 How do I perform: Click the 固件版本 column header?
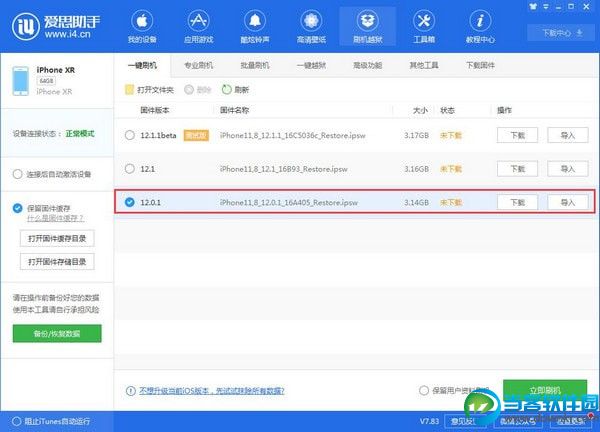click(x=155, y=111)
